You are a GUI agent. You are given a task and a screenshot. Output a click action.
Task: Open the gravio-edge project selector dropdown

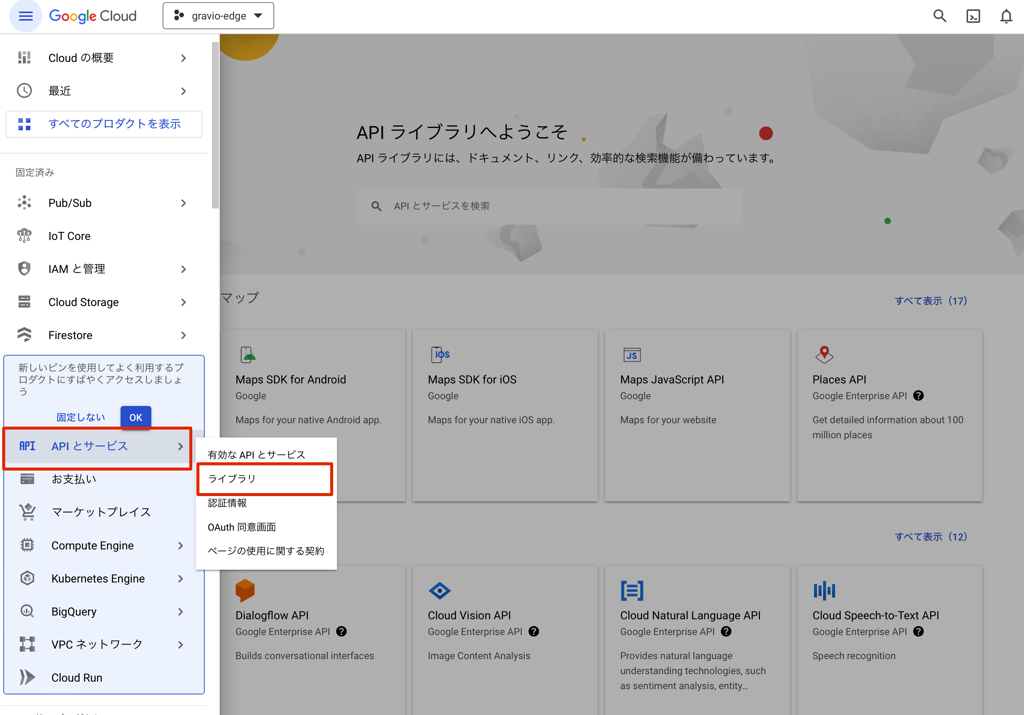[x=218, y=16]
